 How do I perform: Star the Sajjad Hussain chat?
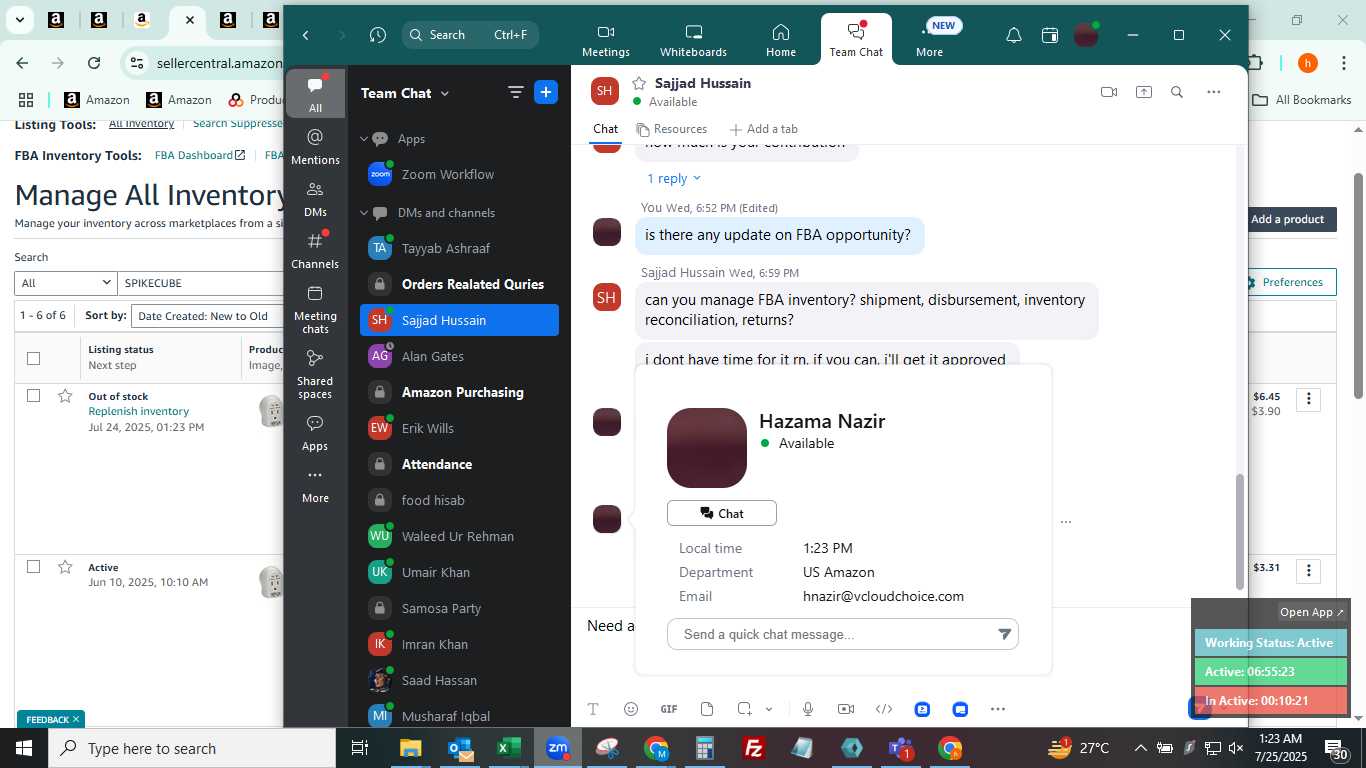click(x=639, y=83)
